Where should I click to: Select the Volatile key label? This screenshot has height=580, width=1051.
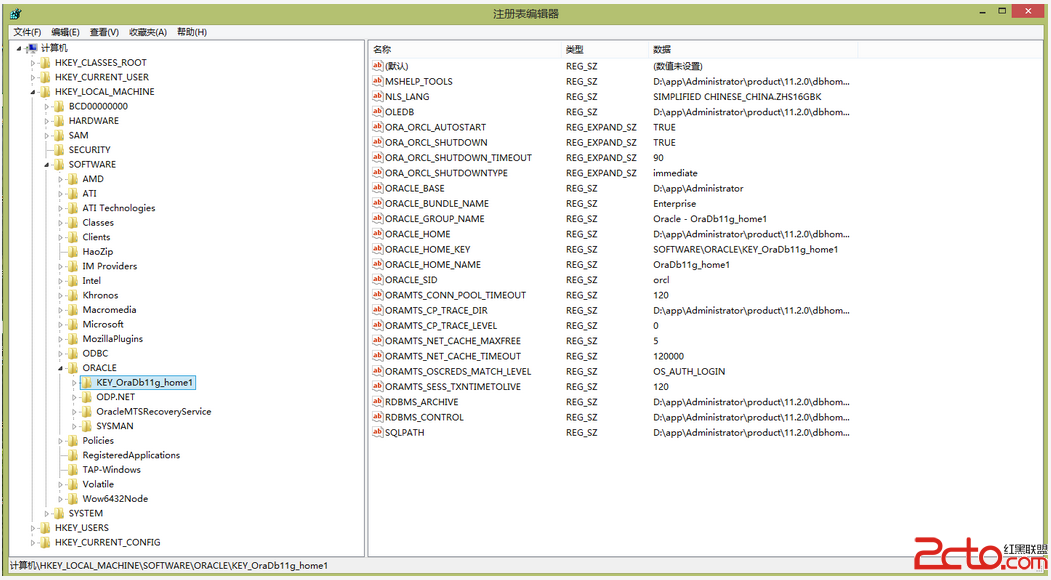99,484
